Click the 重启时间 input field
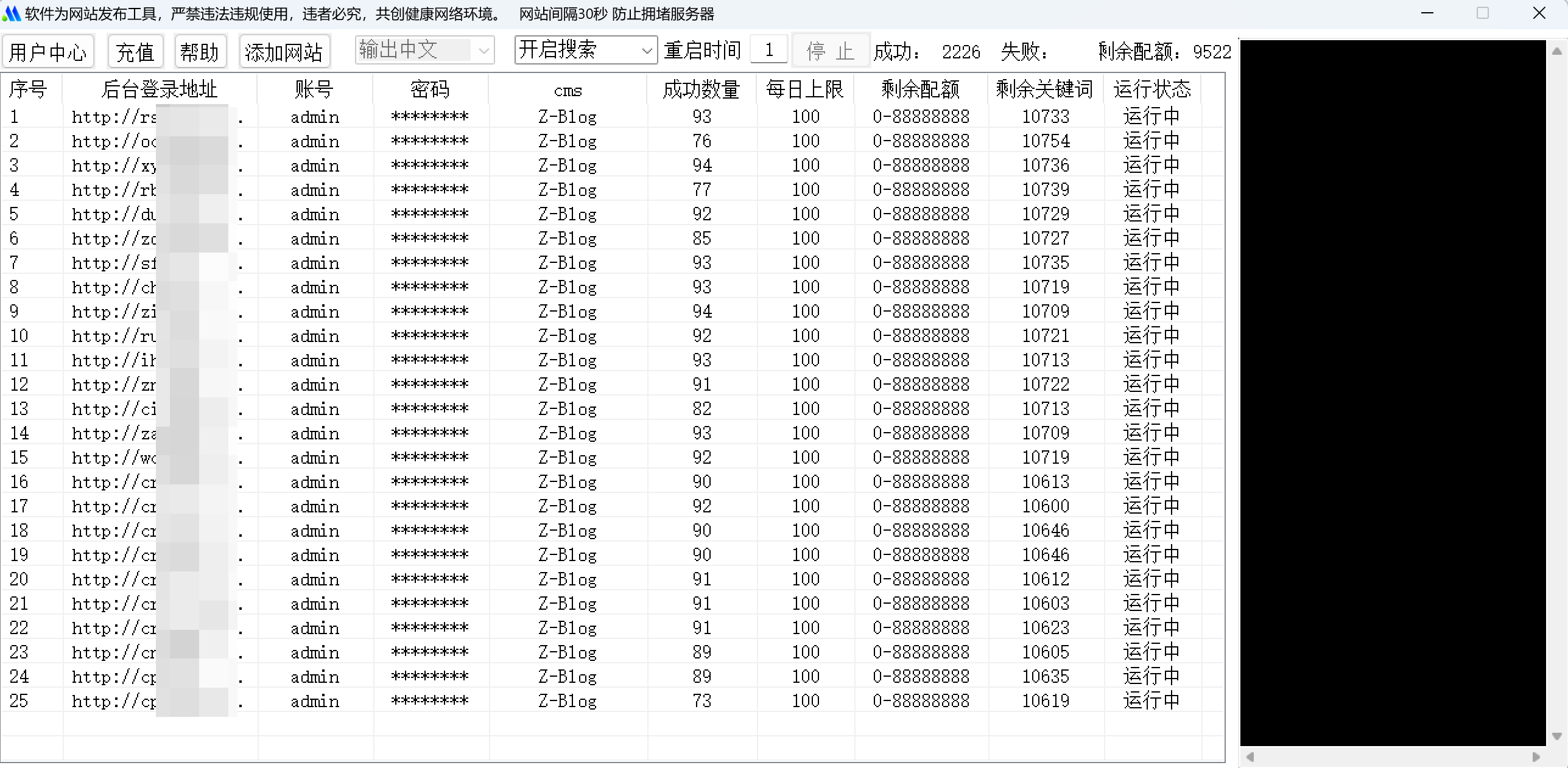 768,50
